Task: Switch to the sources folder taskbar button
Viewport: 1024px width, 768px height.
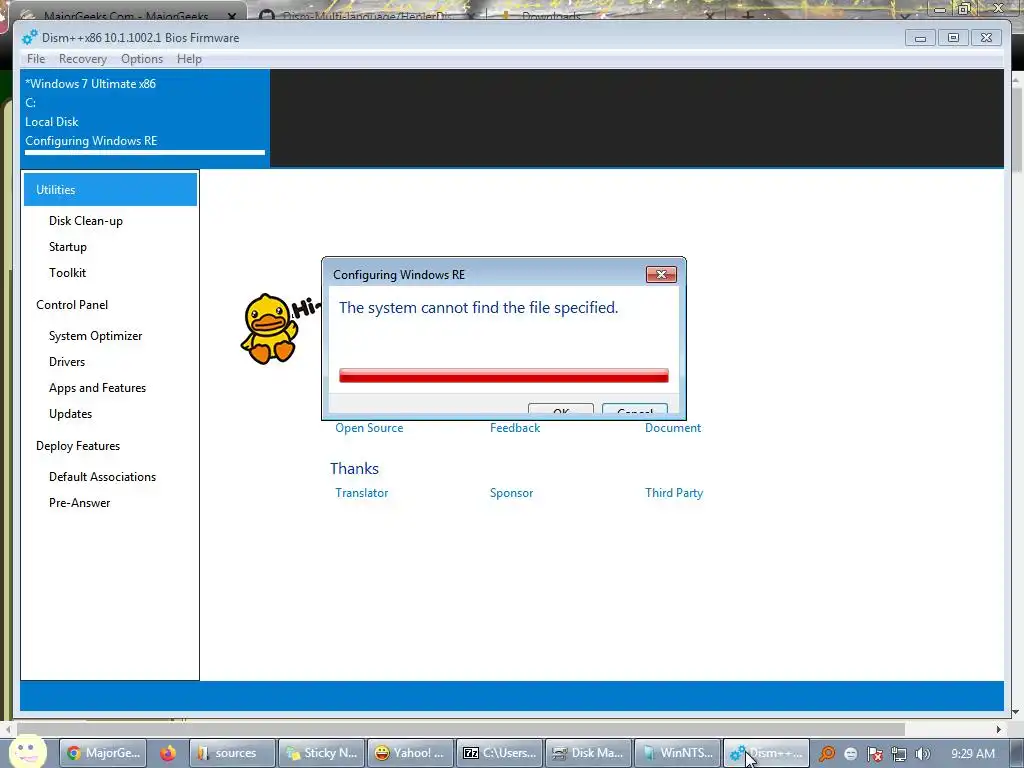Action: click(x=232, y=753)
